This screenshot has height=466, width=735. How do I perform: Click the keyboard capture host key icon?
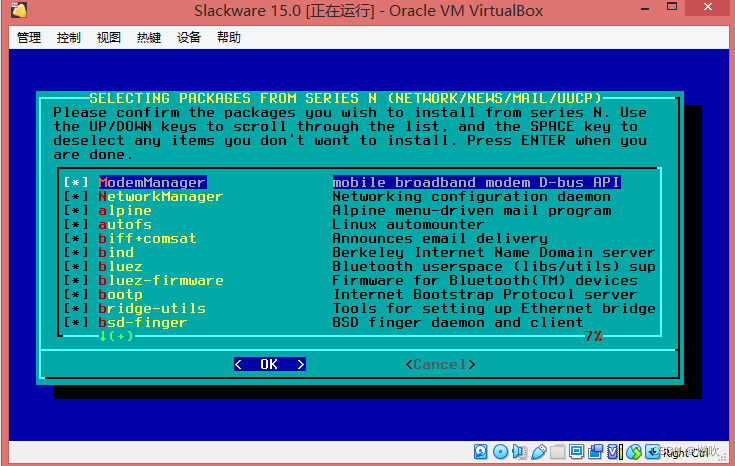click(x=652, y=452)
